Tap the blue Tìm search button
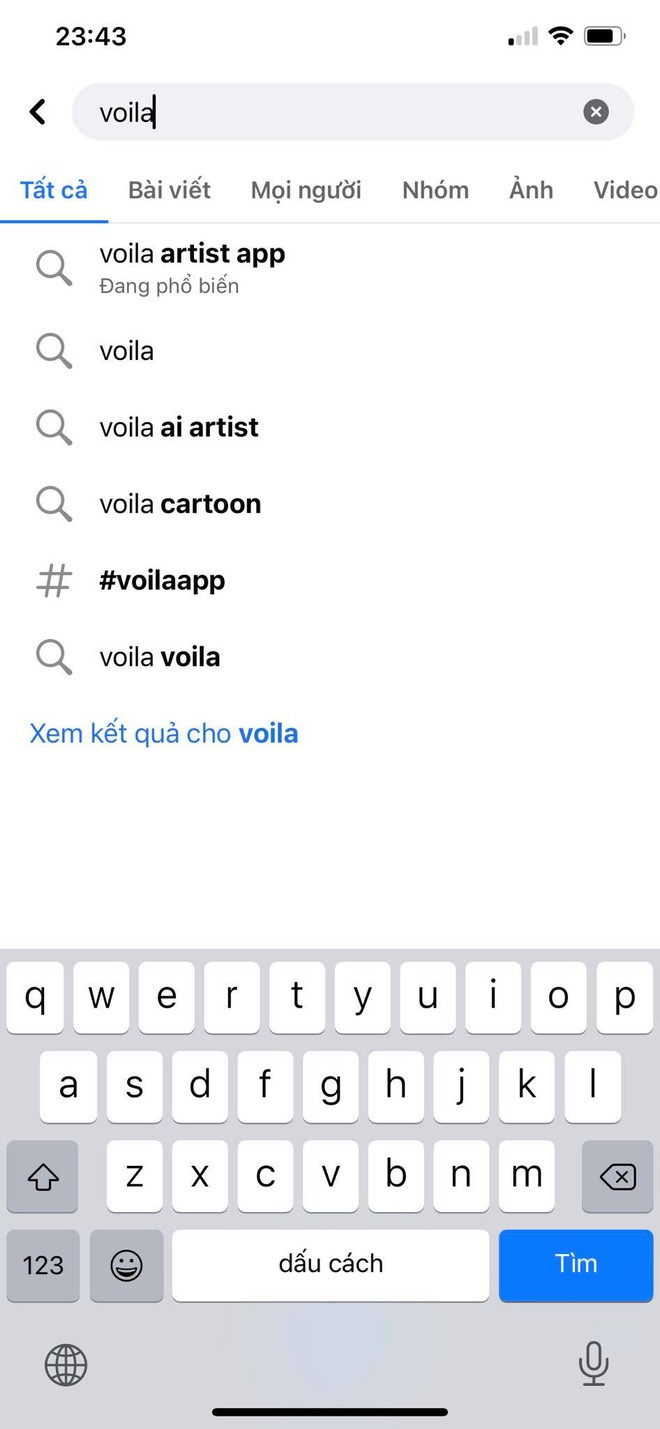 pyautogui.click(x=576, y=1265)
